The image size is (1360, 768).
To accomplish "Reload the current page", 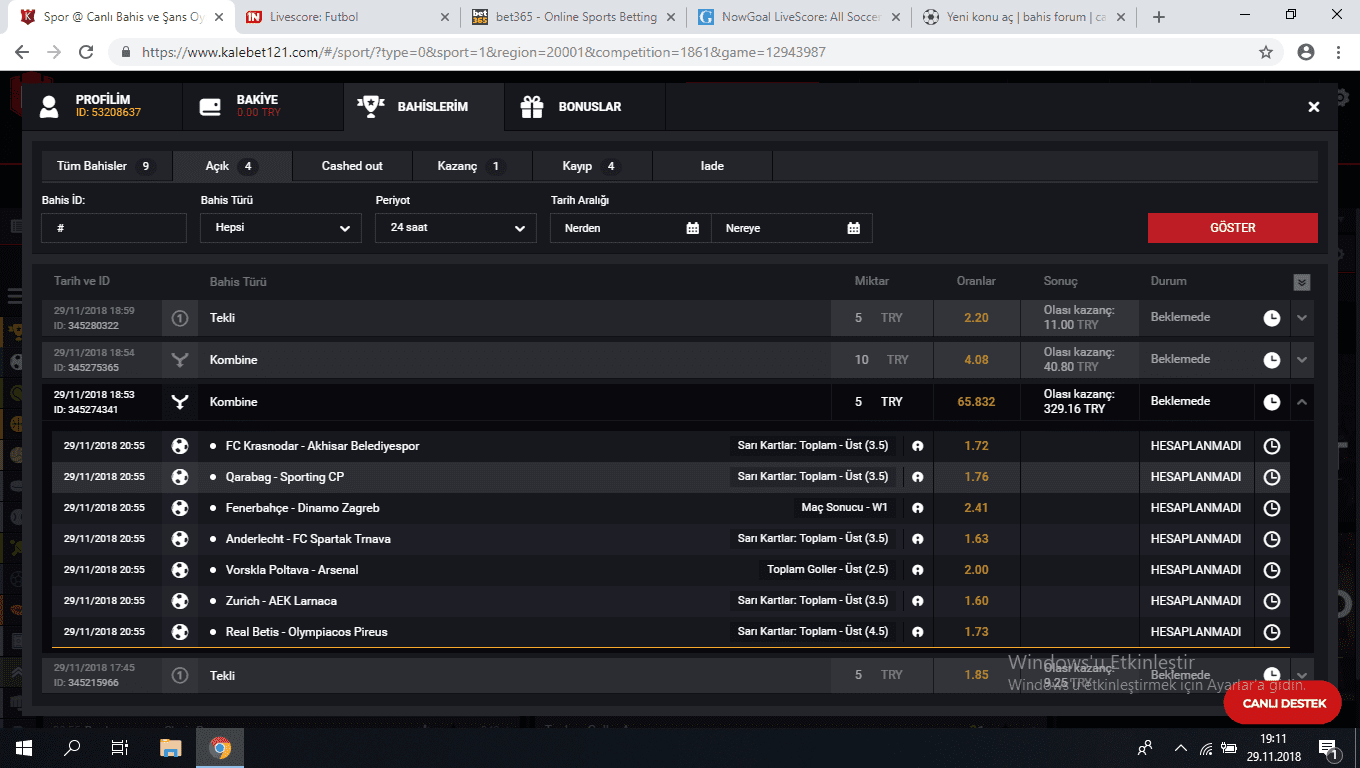I will [86, 52].
